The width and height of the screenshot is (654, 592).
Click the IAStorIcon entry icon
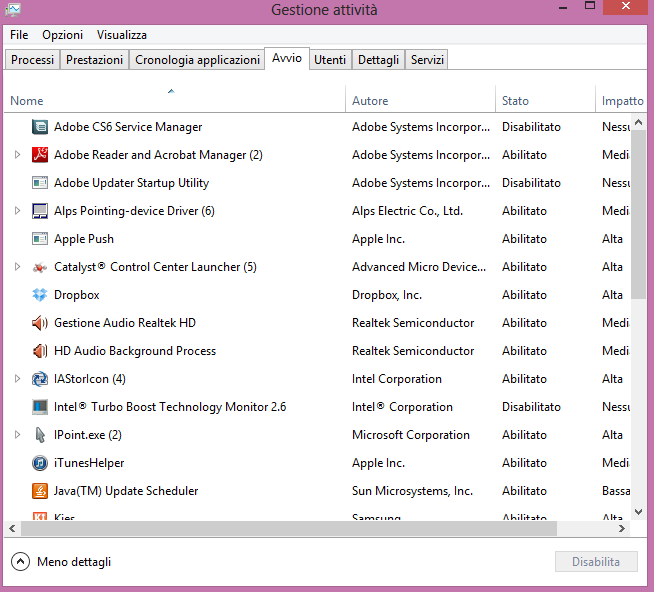[x=40, y=379]
